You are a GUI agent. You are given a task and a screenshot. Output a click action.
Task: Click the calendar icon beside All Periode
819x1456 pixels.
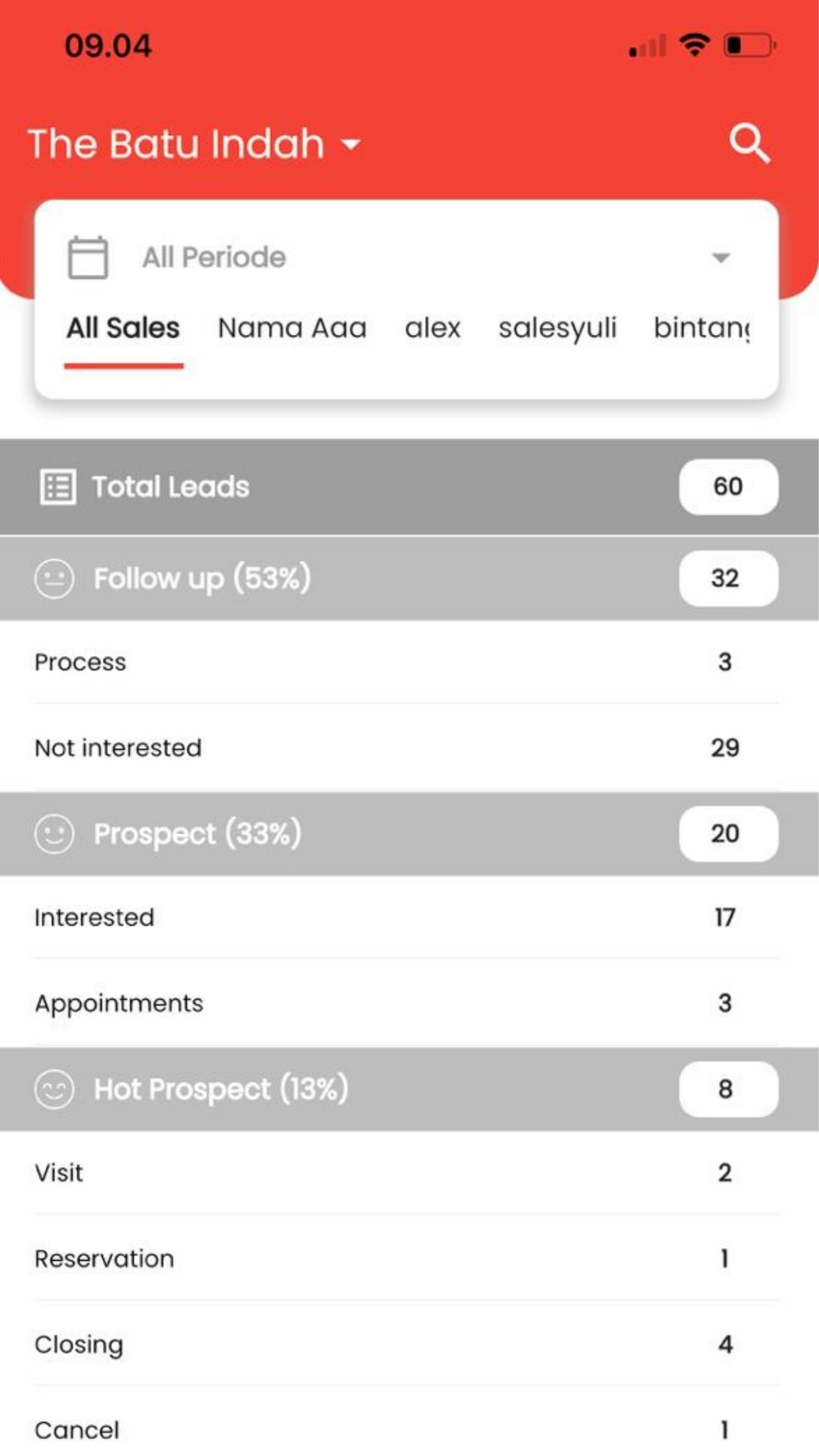(88, 257)
